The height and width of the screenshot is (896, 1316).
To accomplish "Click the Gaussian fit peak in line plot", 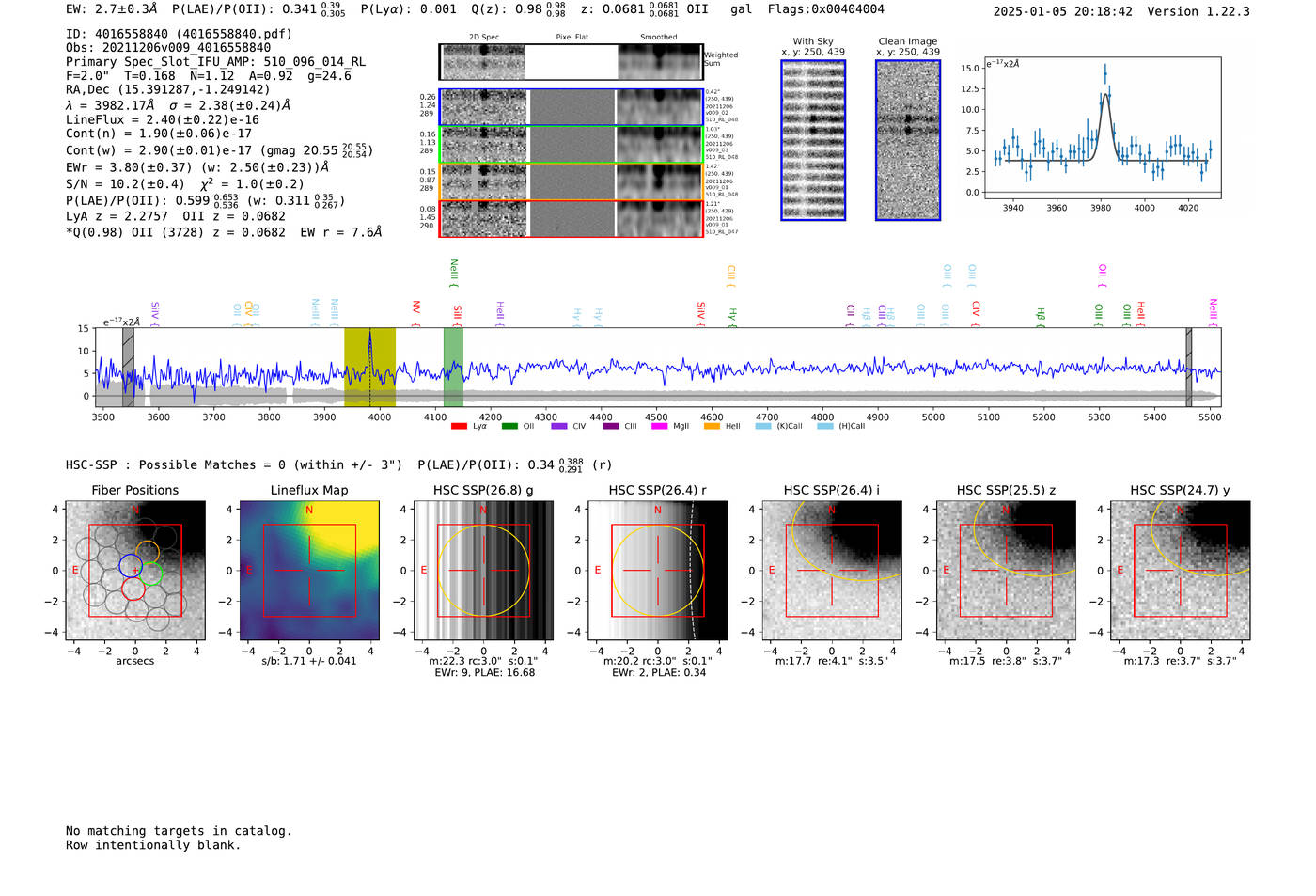I will [x=1105, y=93].
